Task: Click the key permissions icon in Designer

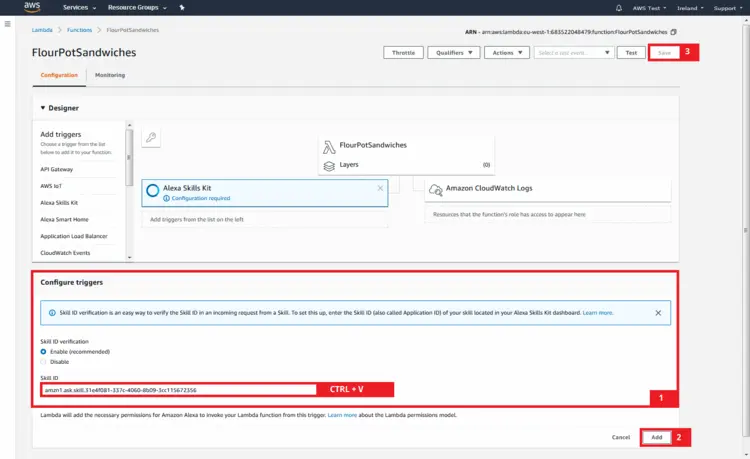Action: pos(151,138)
